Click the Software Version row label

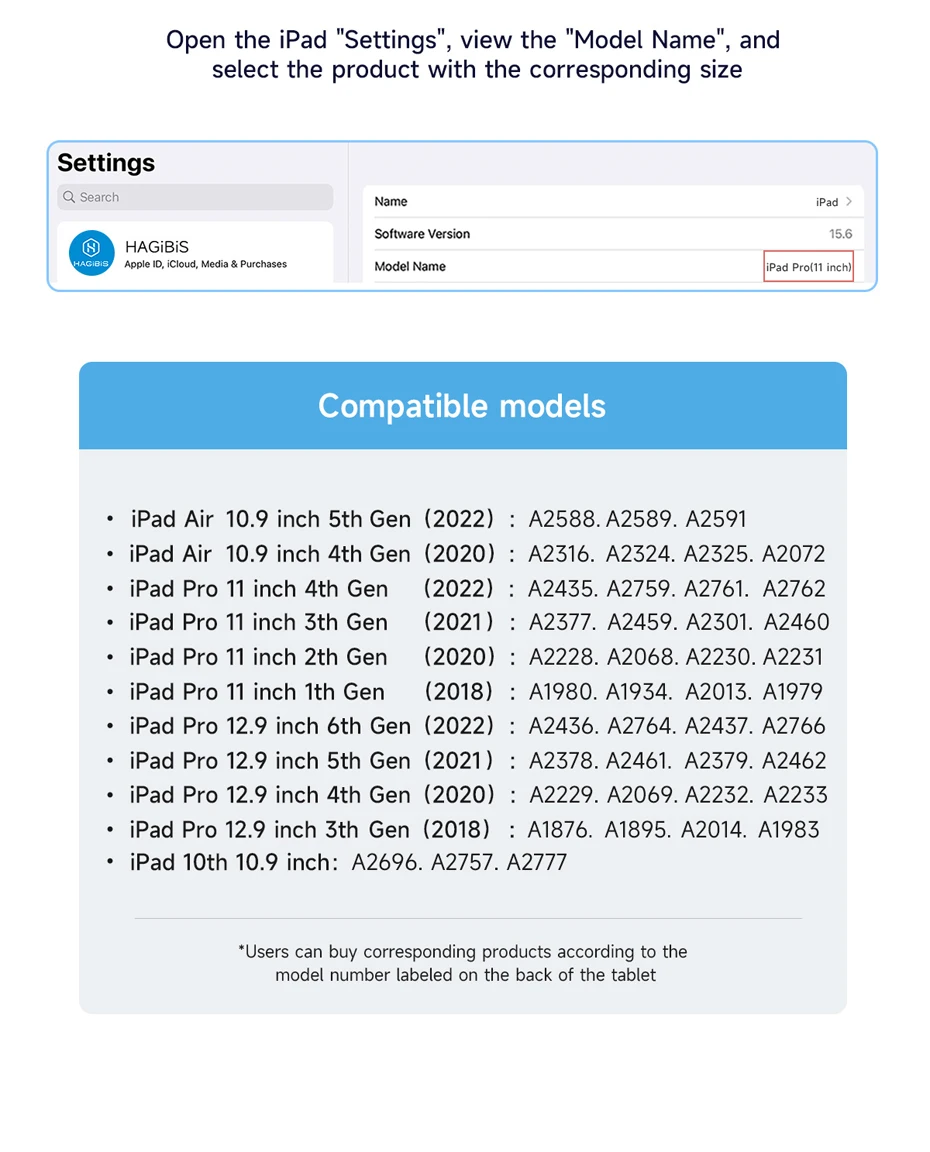(x=421, y=234)
